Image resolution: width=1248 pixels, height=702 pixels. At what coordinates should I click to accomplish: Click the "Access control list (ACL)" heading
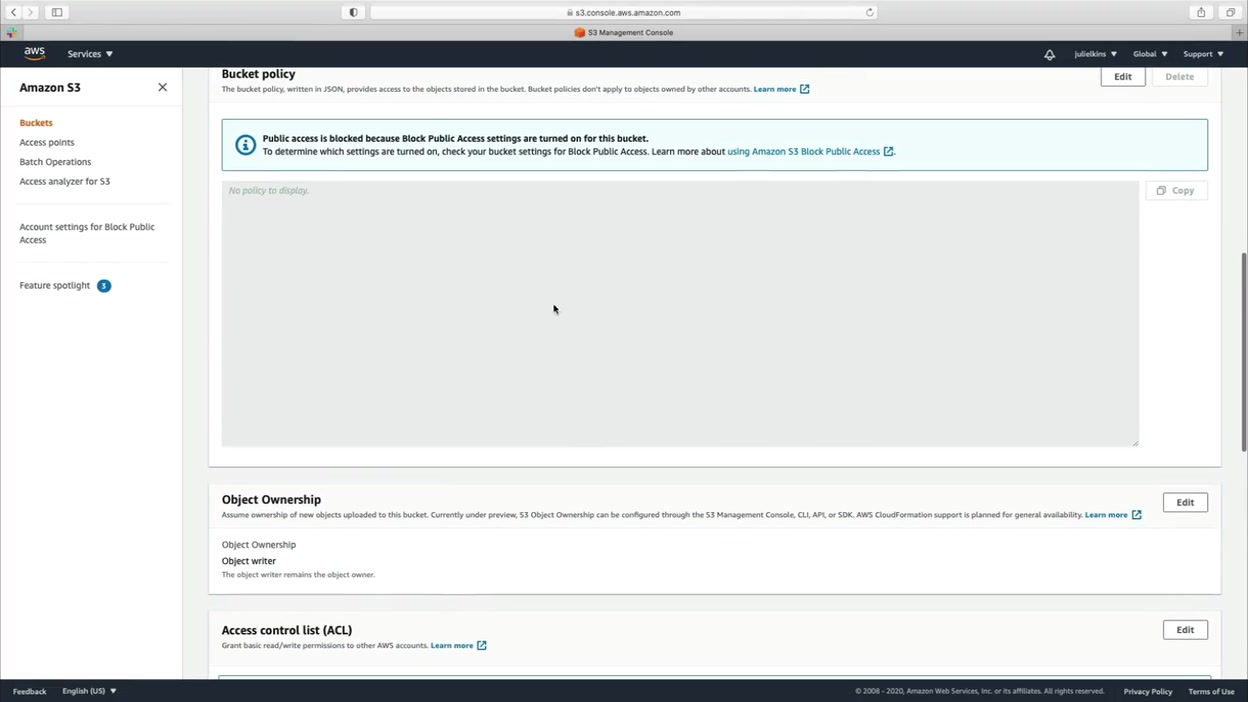pyautogui.click(x=287, y=631)
